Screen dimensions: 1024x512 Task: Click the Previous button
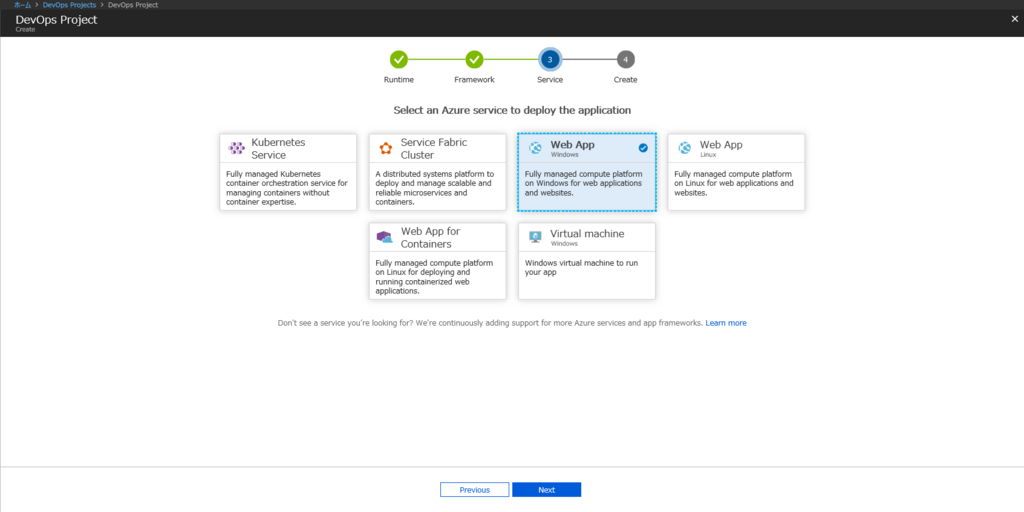coord(475,490)
